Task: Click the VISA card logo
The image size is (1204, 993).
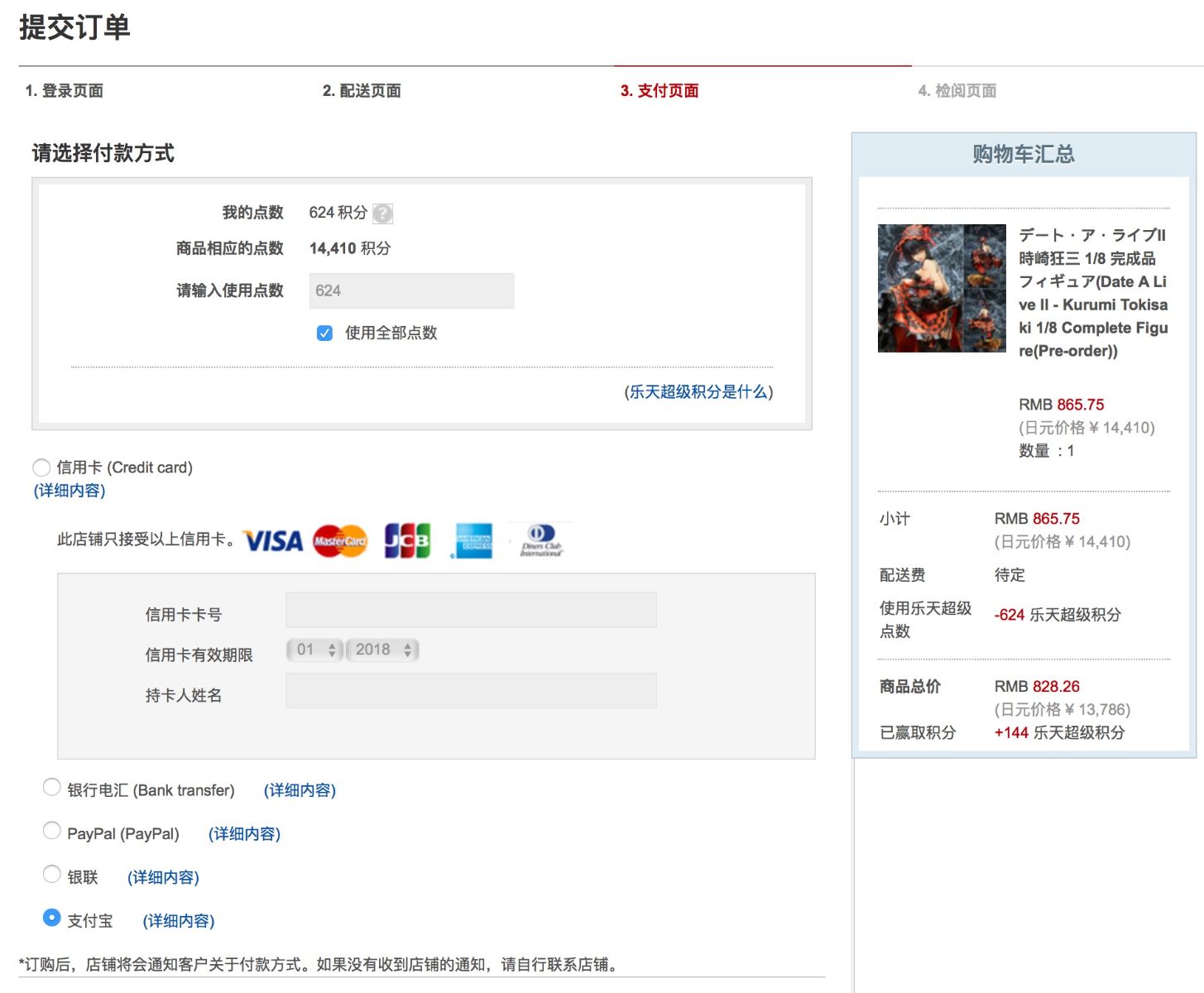Action: tap(273, 541)
